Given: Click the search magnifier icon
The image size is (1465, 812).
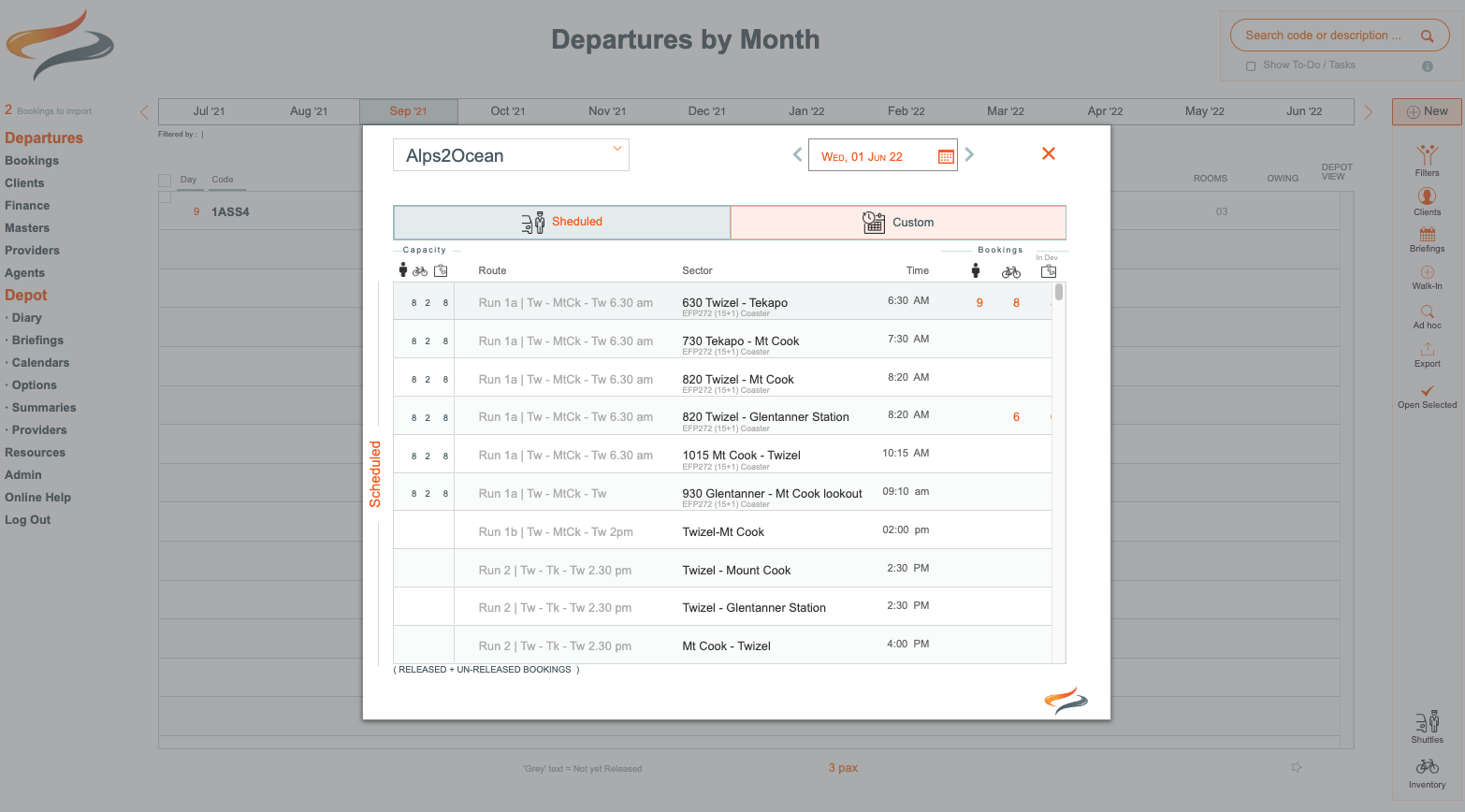Looking at the screenshot, I should (1427, 36).
